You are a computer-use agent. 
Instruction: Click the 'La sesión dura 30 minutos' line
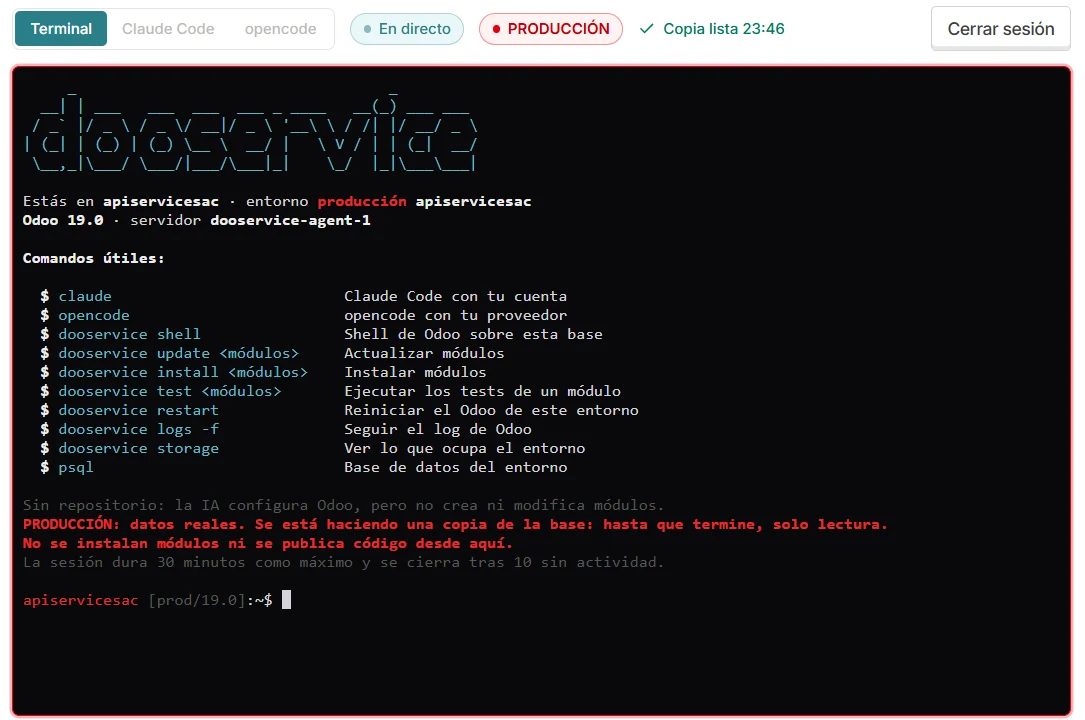coord(343,562)
